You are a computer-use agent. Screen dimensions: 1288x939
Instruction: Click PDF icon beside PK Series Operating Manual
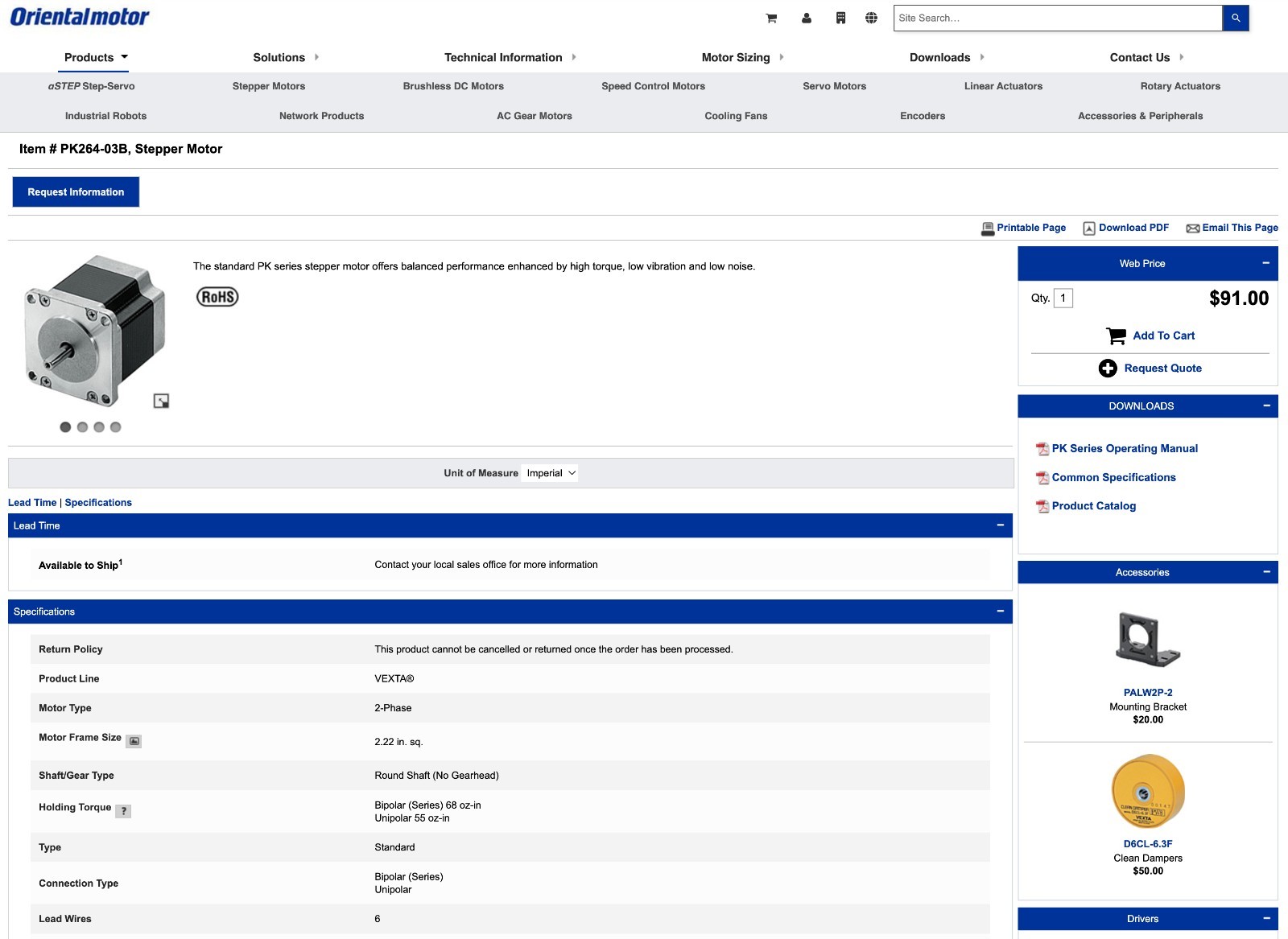click(1042, 449)
